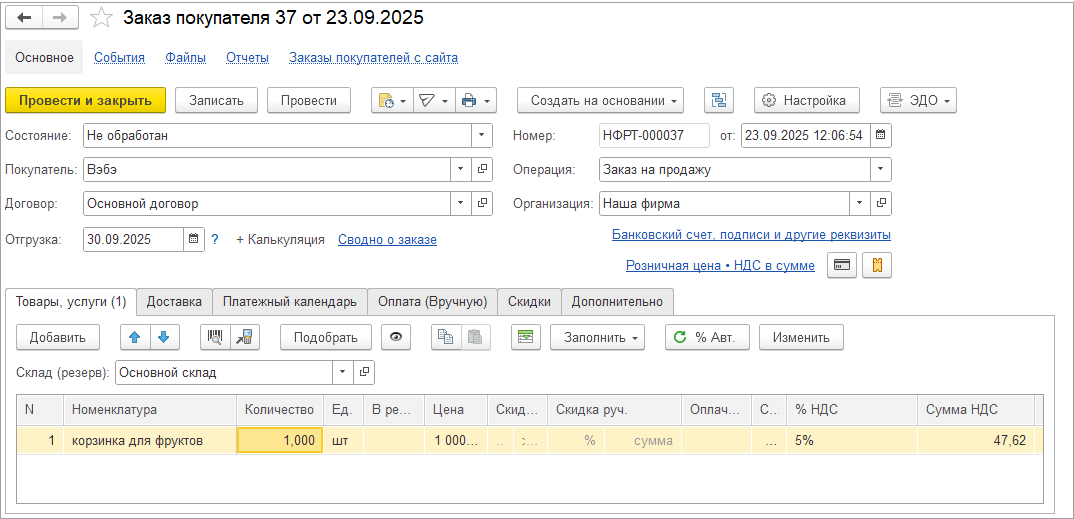Move row down with blue arrow
The width and height of the screenshot is (1074, 519).
click(x=163, y=337)
